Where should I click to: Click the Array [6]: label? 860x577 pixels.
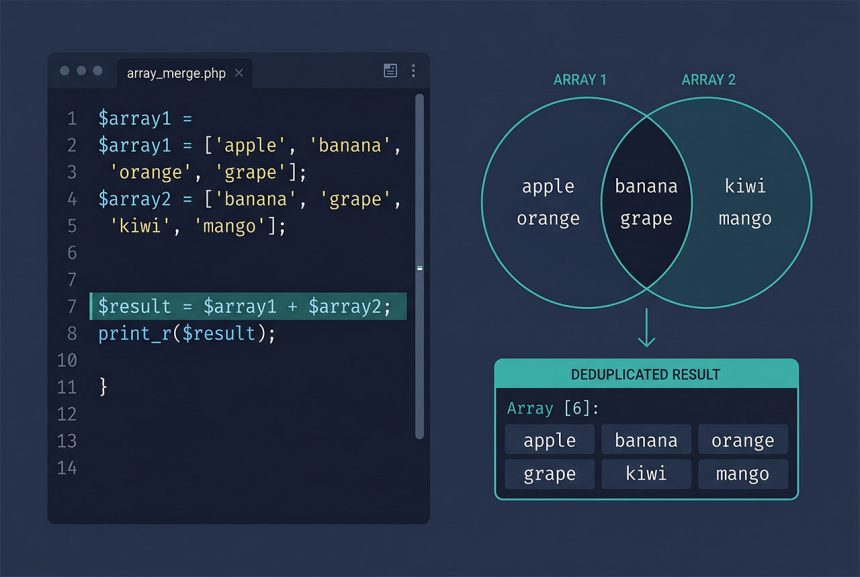[553, 408]
